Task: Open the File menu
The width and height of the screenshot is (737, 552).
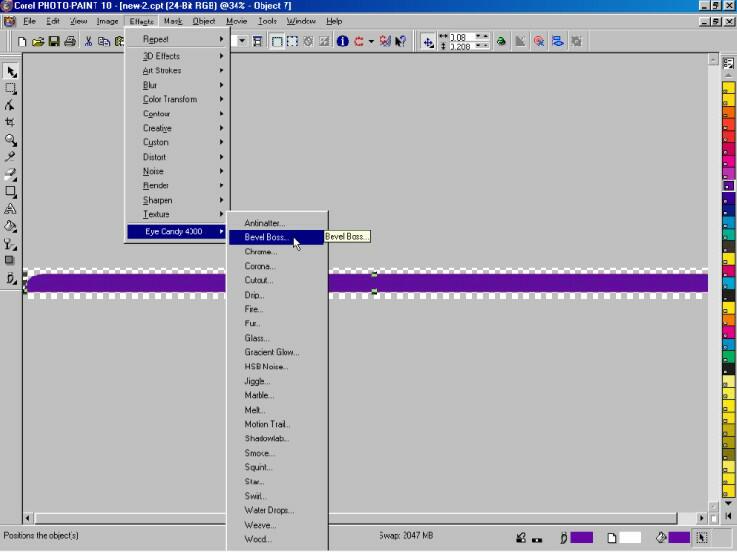Action: 30,21
